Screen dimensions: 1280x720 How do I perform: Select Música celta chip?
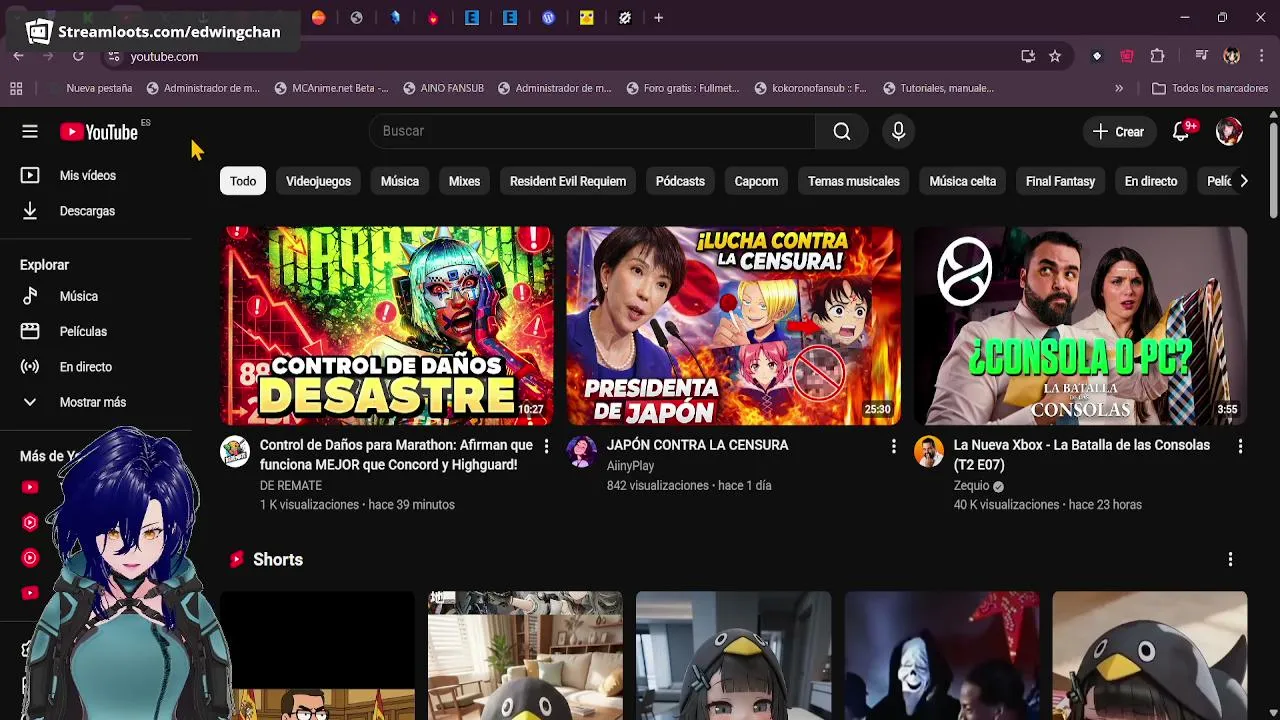[962, 181]
